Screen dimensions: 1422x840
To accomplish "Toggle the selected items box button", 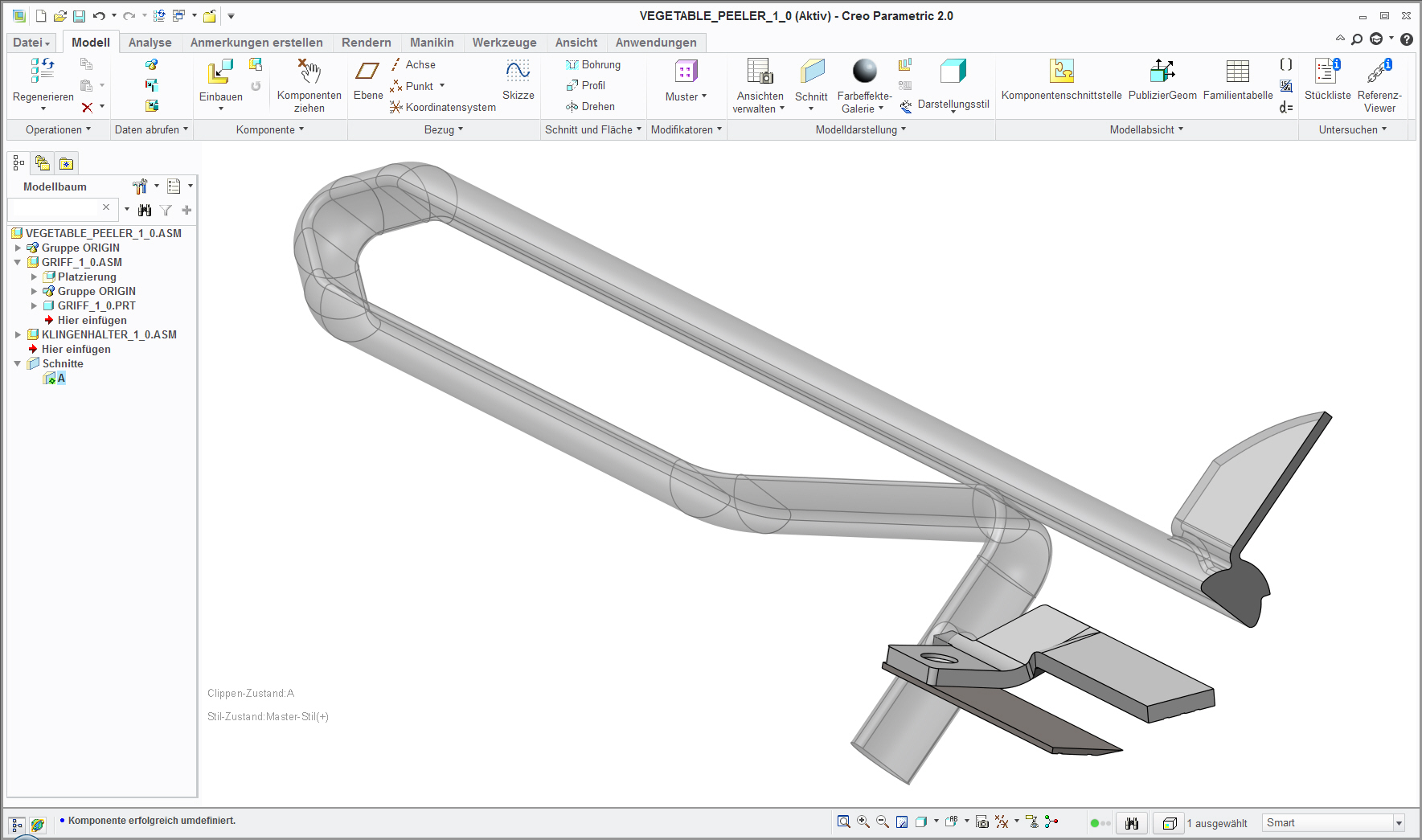I will pos(1170,823).
